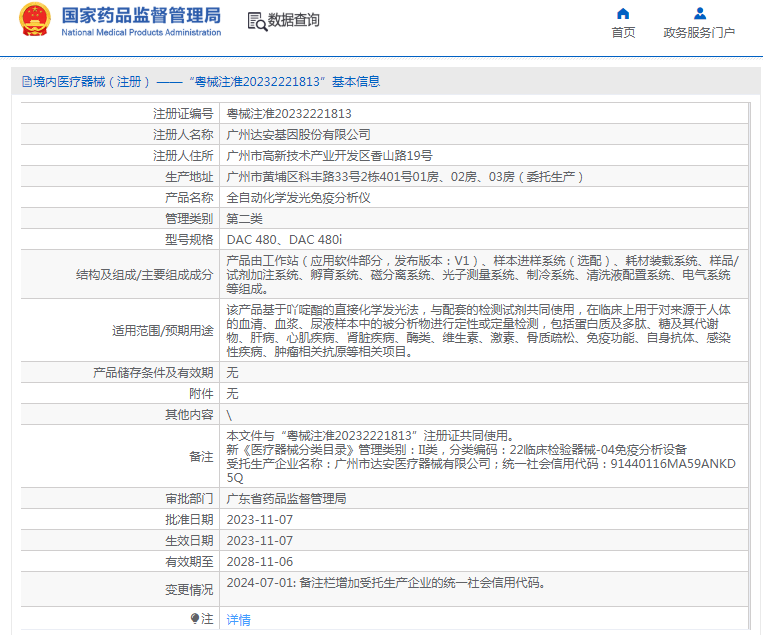Open the 数据查询 text link
Image resolution: width=763 pixels, height=635 pixels.
pos(294,20)
